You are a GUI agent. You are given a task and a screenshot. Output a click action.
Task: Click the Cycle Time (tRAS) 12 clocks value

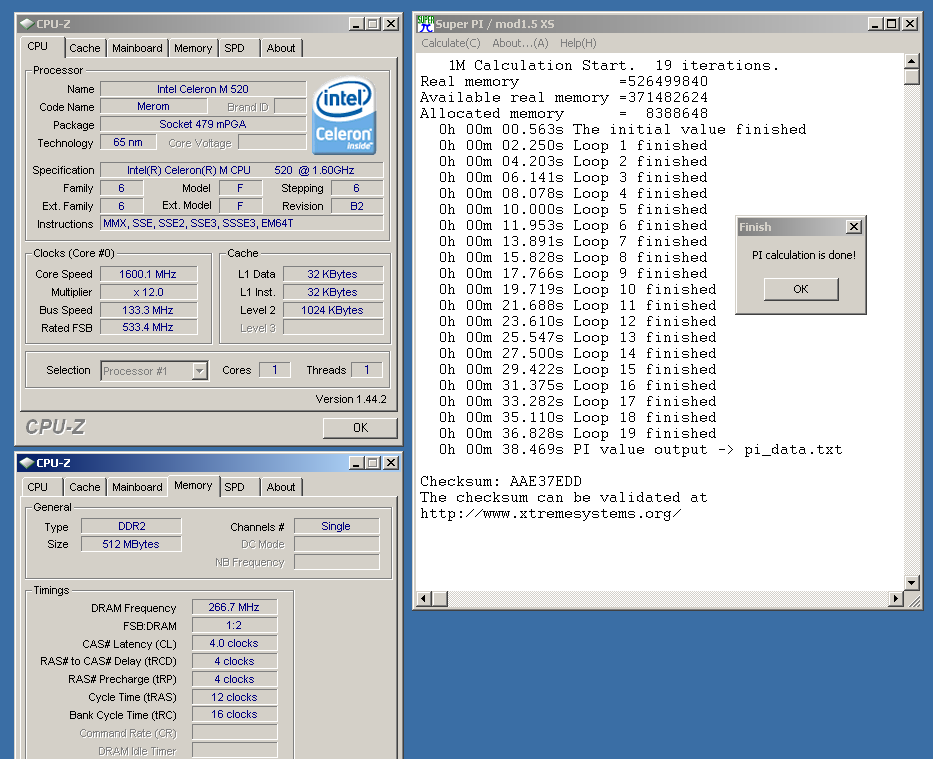(234, 697)
